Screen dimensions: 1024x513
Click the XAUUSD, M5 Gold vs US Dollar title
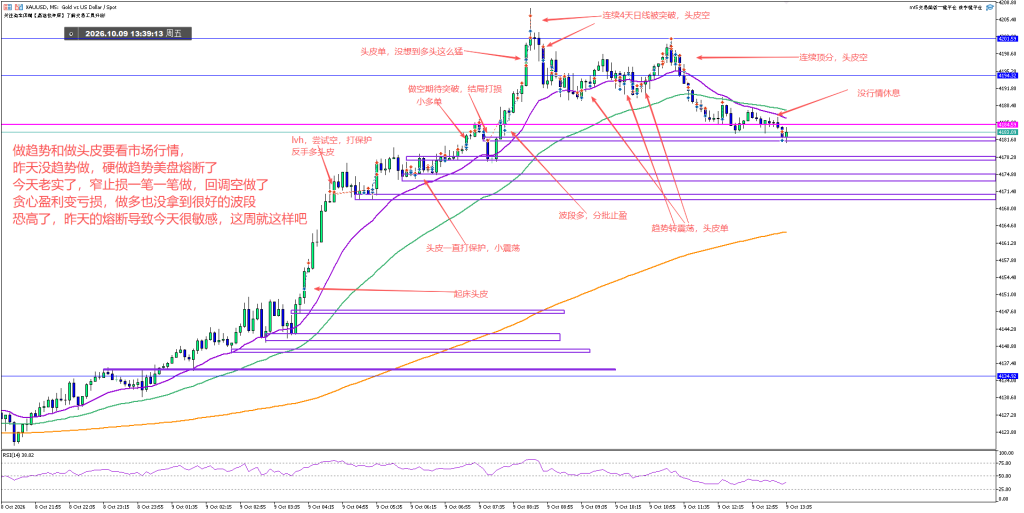point(71,7)
